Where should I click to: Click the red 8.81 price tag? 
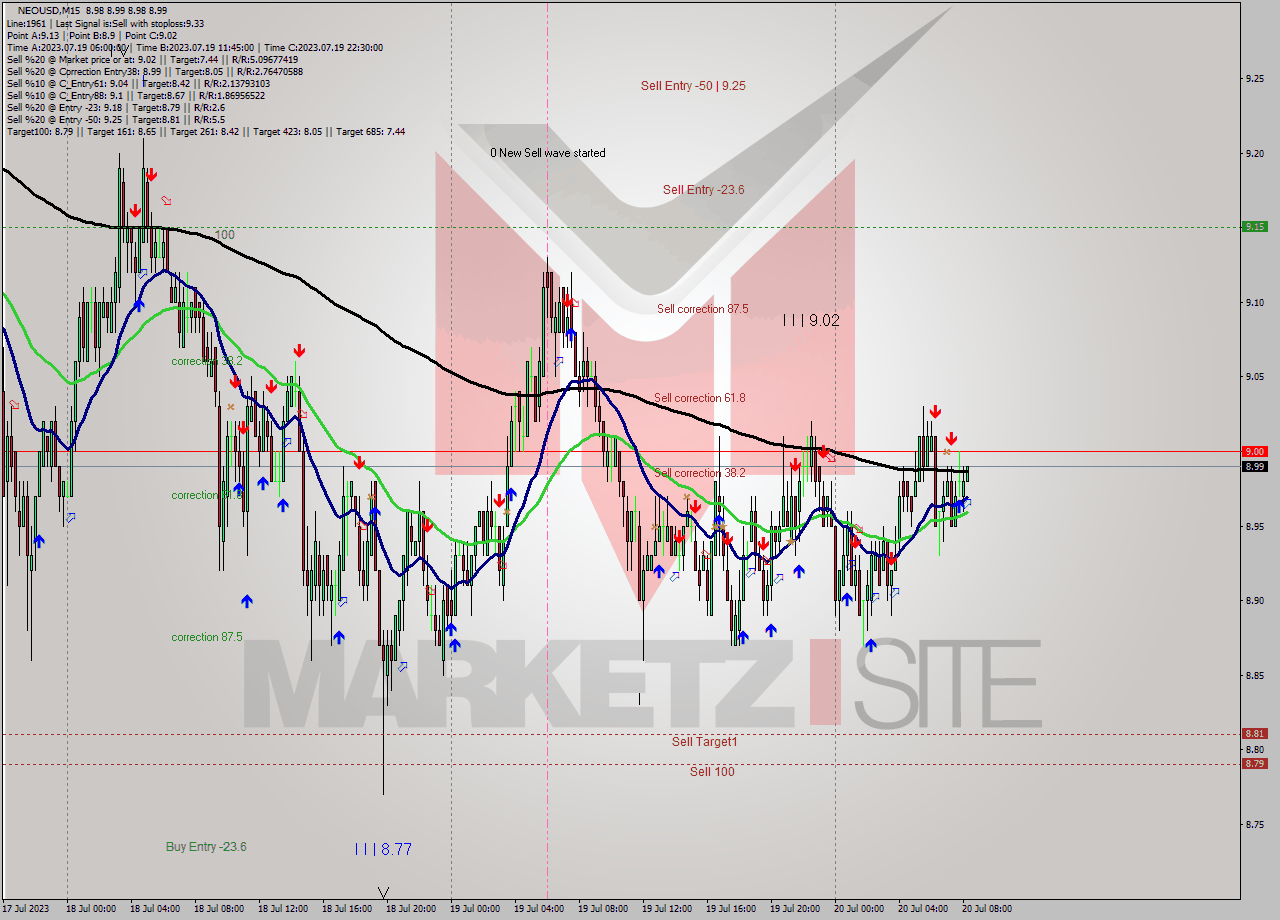(x=1255, y=733)
